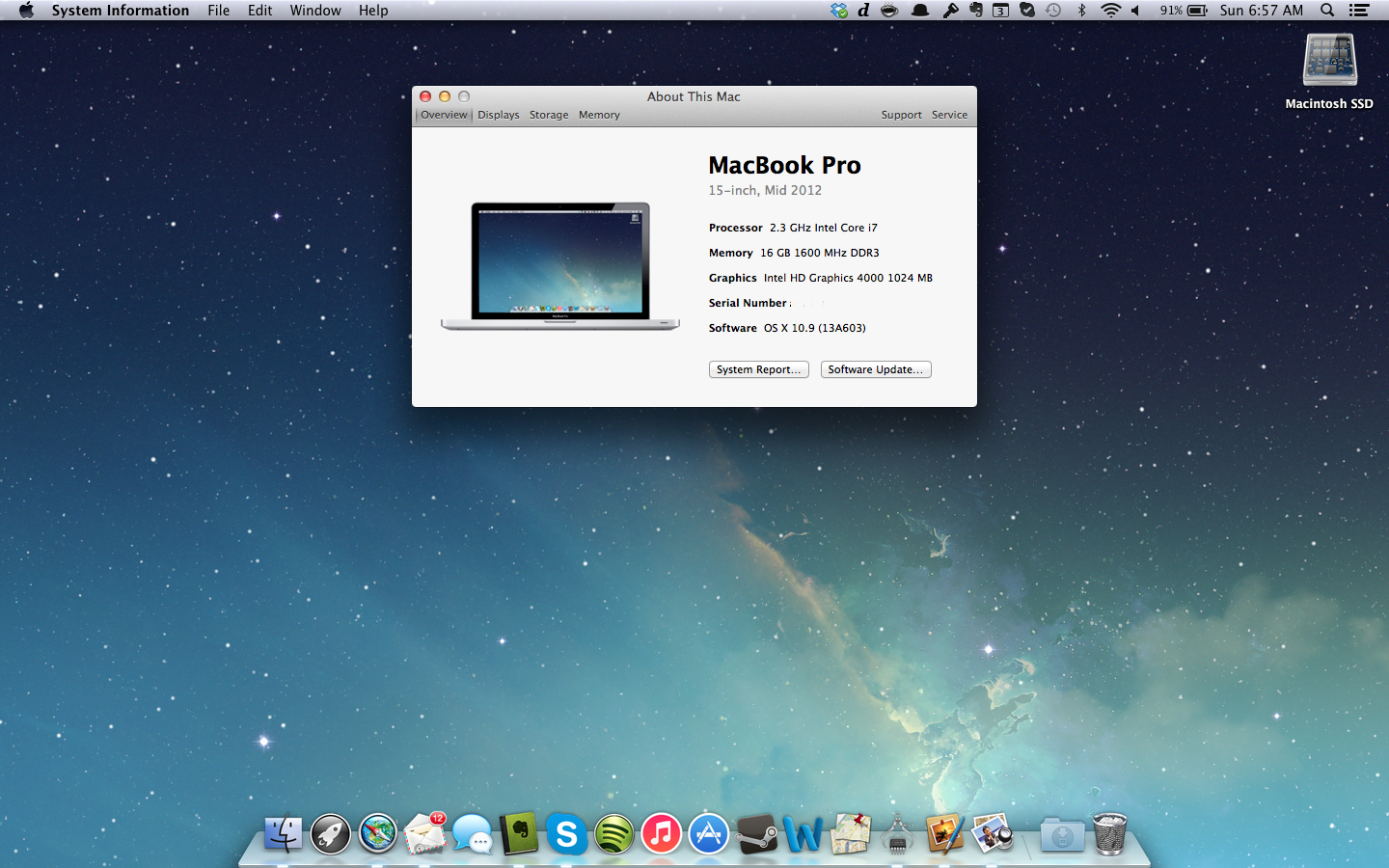Click the bowler hat menu bar icon

[920, 11]
